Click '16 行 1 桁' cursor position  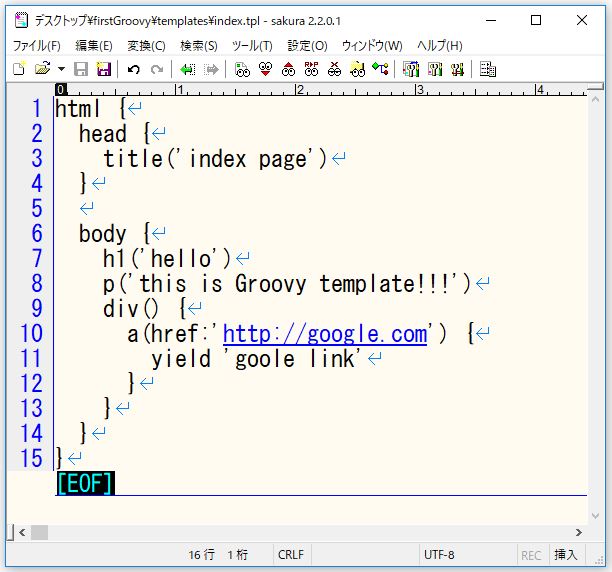[218, 554]
